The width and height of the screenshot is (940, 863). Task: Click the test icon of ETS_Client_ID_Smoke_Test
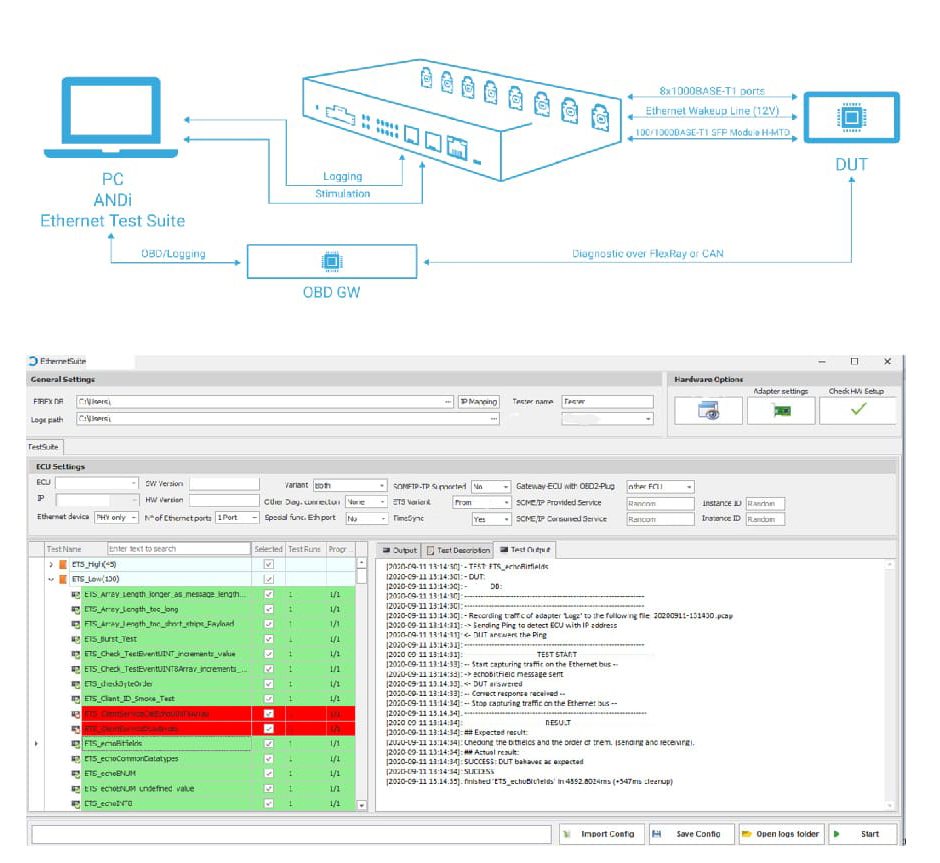pos(76,699)
